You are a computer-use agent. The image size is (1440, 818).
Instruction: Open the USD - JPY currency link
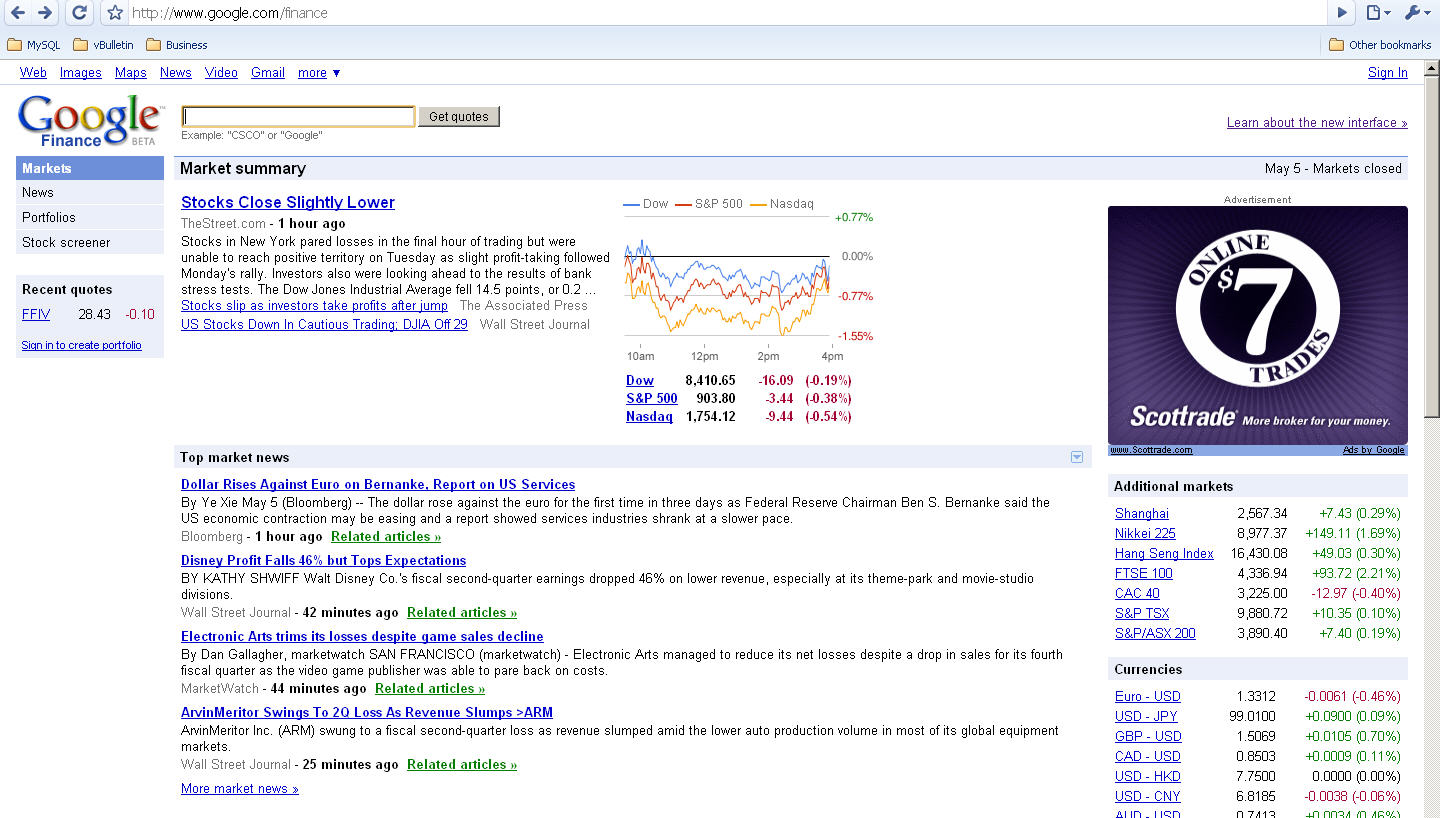1146,717
